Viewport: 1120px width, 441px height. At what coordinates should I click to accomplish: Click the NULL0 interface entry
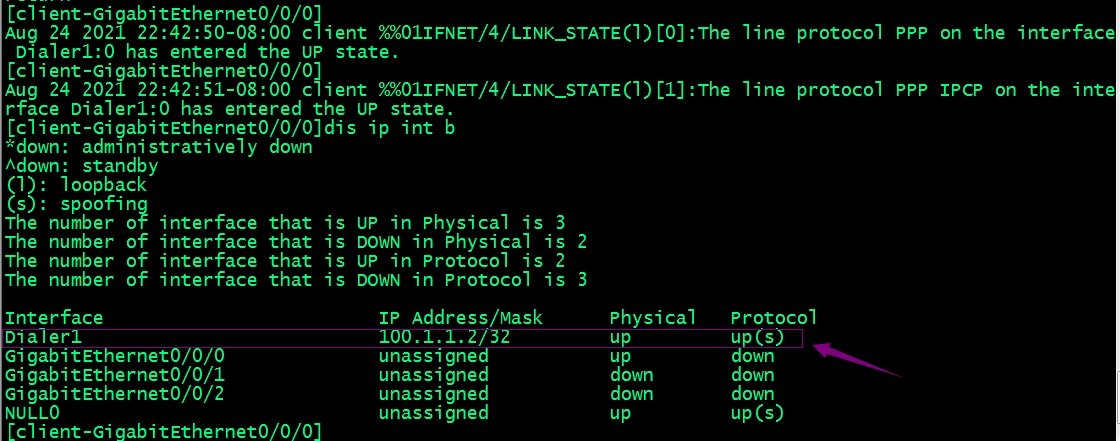32,413
